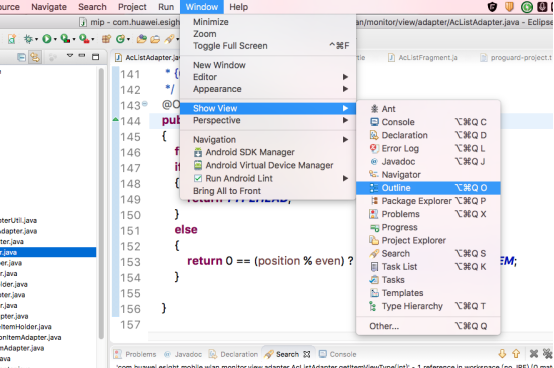Viewport: 554px width, 368px height.
Task: Open dropdown arrow next to Run button
Action: pyautogui.click(x=55, y=40)
